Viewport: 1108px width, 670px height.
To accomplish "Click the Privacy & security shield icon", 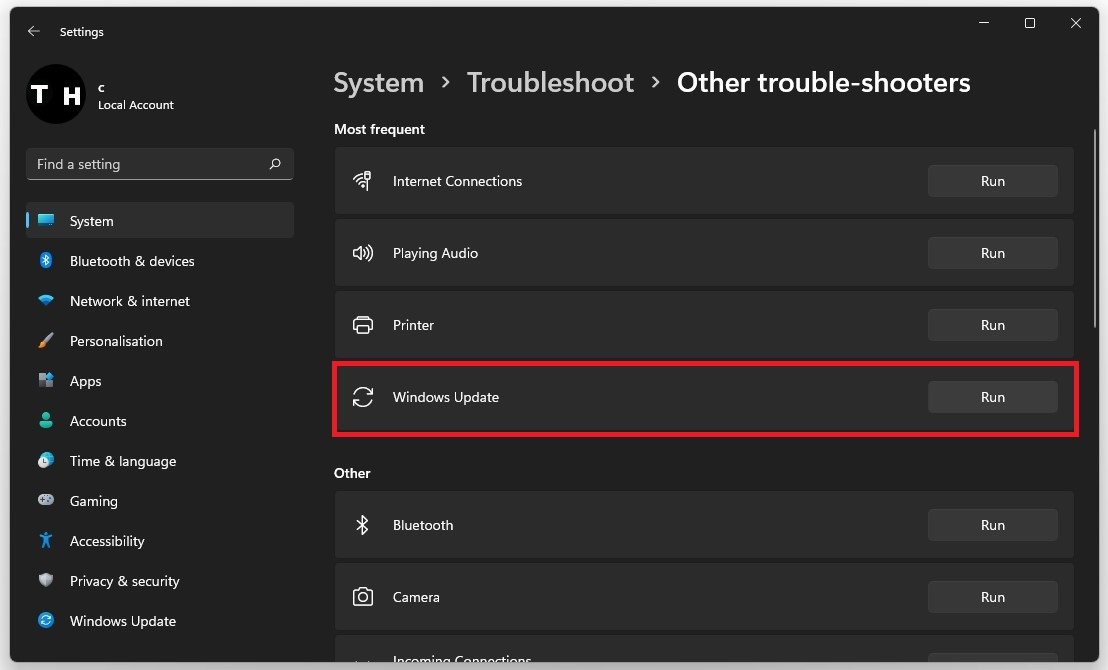I will point(46,580).
